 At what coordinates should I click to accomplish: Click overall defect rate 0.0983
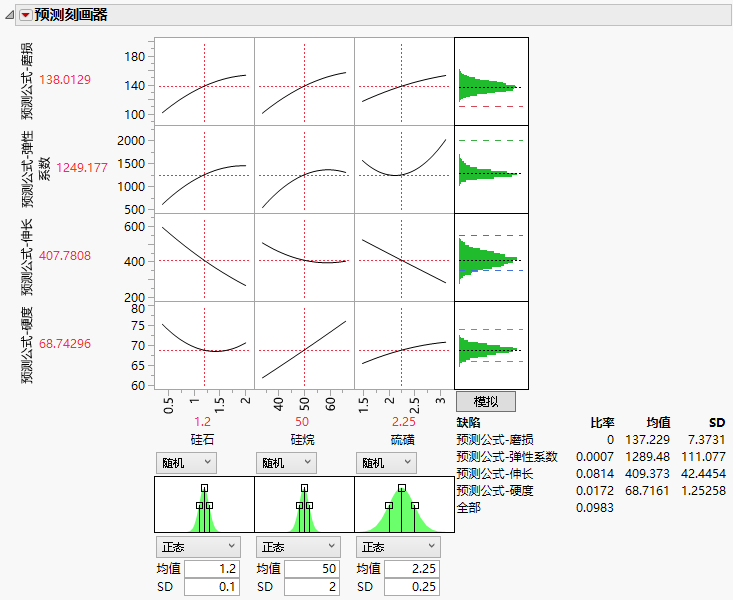point(595,508)
